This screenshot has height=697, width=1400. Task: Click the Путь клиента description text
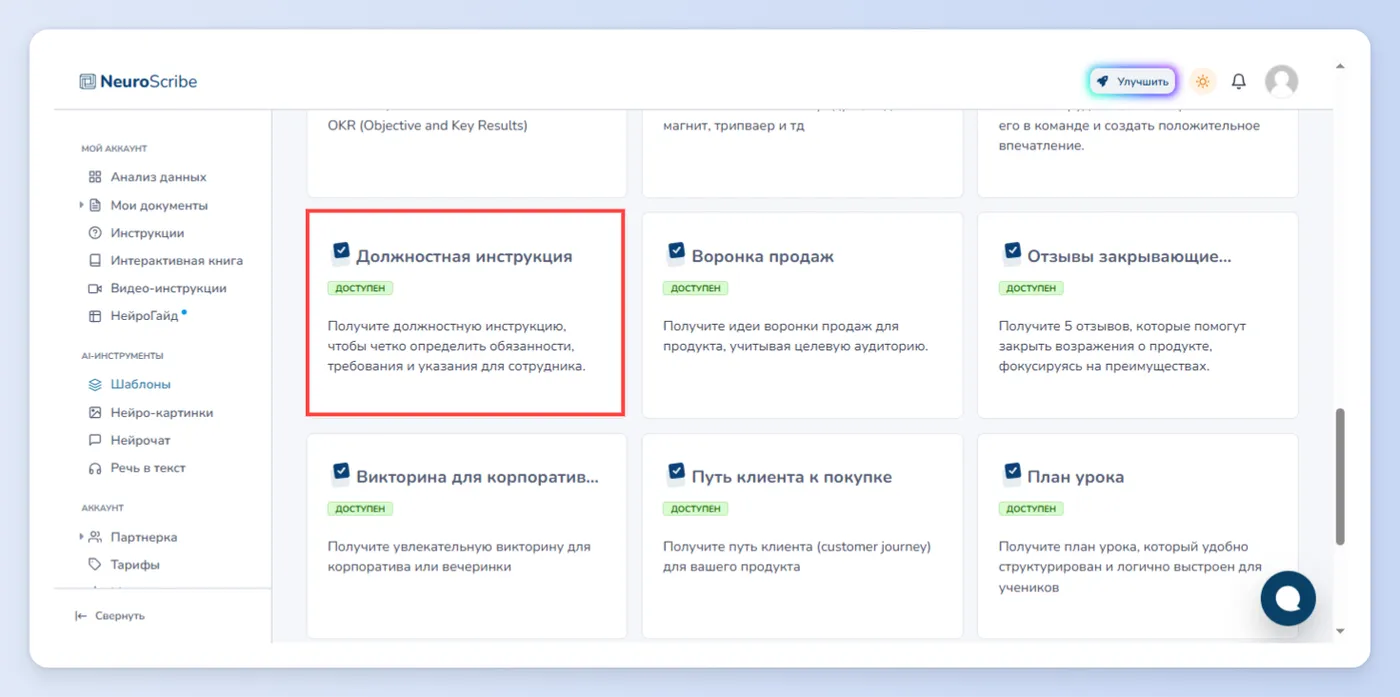coord(797,557)
